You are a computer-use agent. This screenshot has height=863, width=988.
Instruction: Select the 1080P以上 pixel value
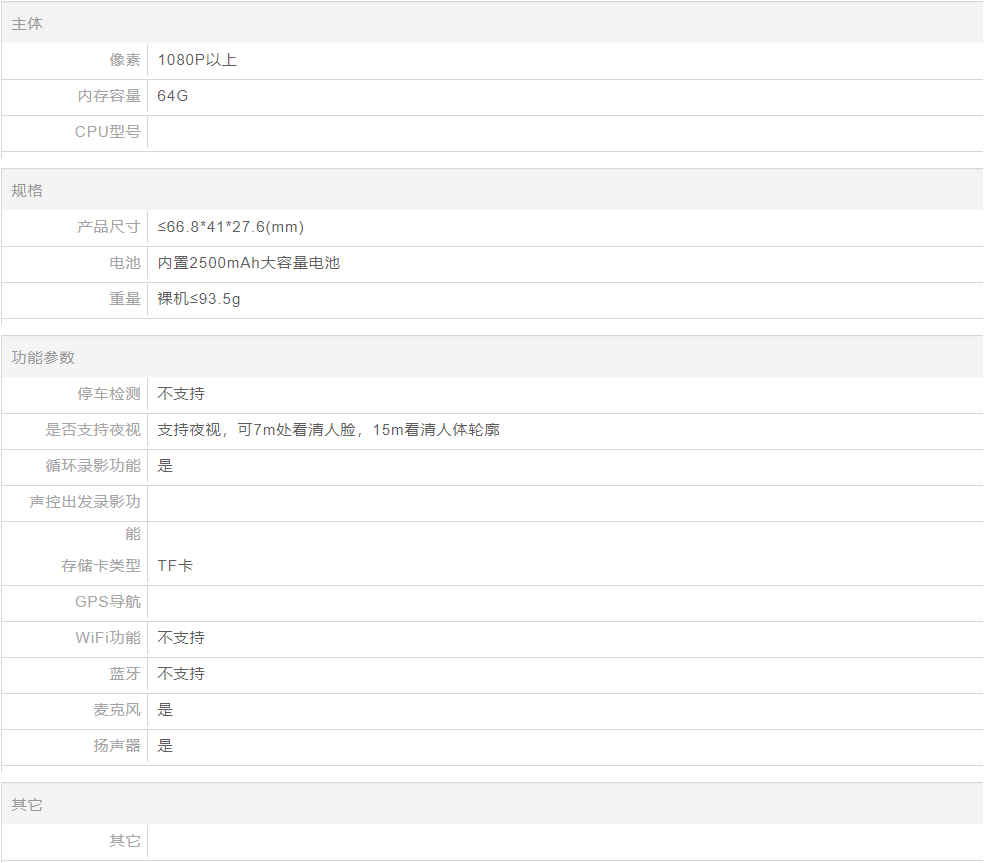197,60
